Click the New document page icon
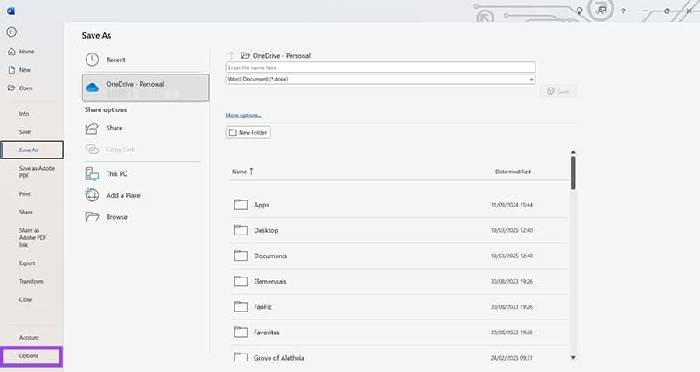700x372 pixels. click(x=12, y=70)
